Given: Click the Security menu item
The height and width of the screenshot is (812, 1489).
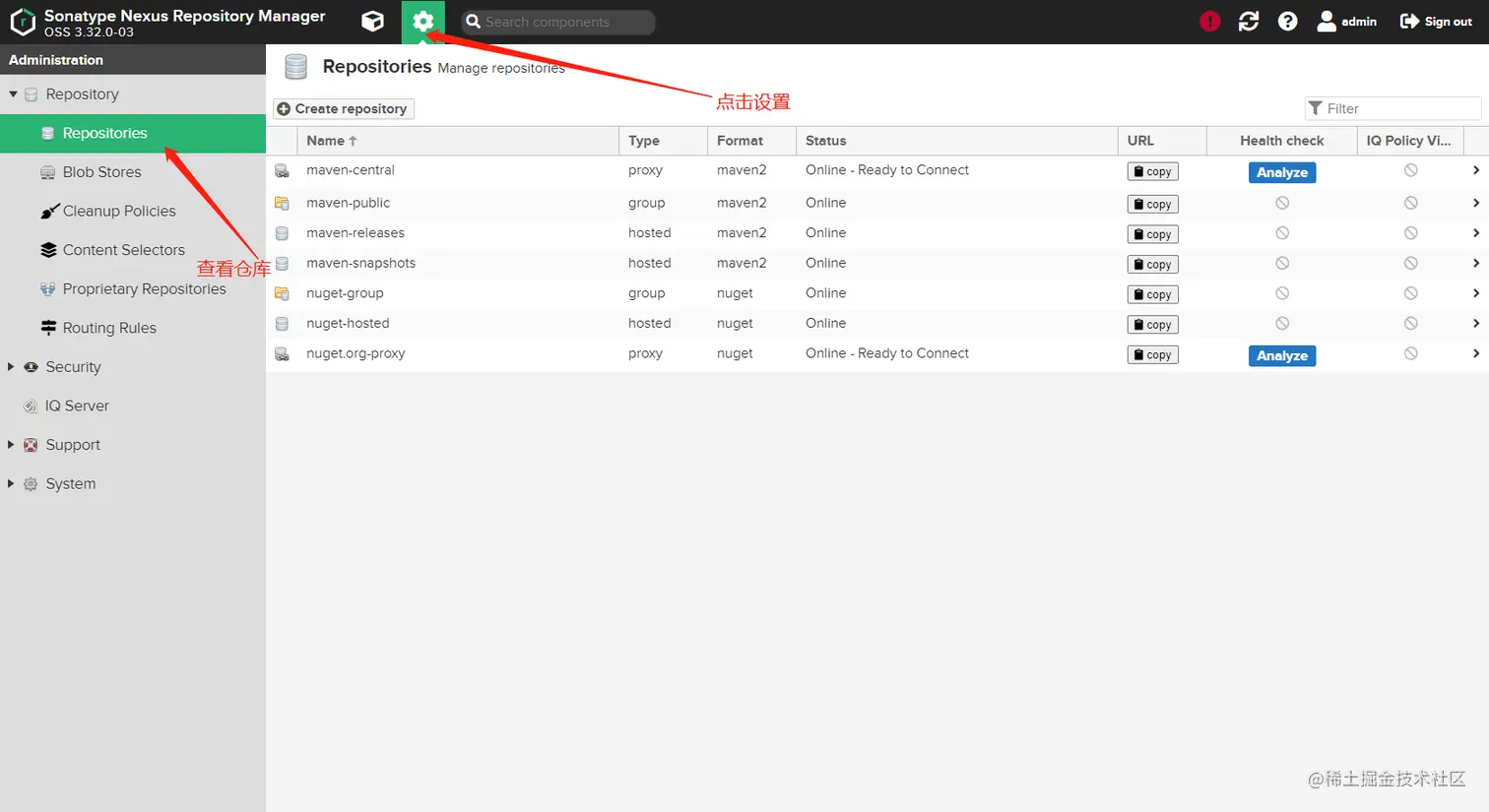Looking at the screenshot, I should [73, 367].
